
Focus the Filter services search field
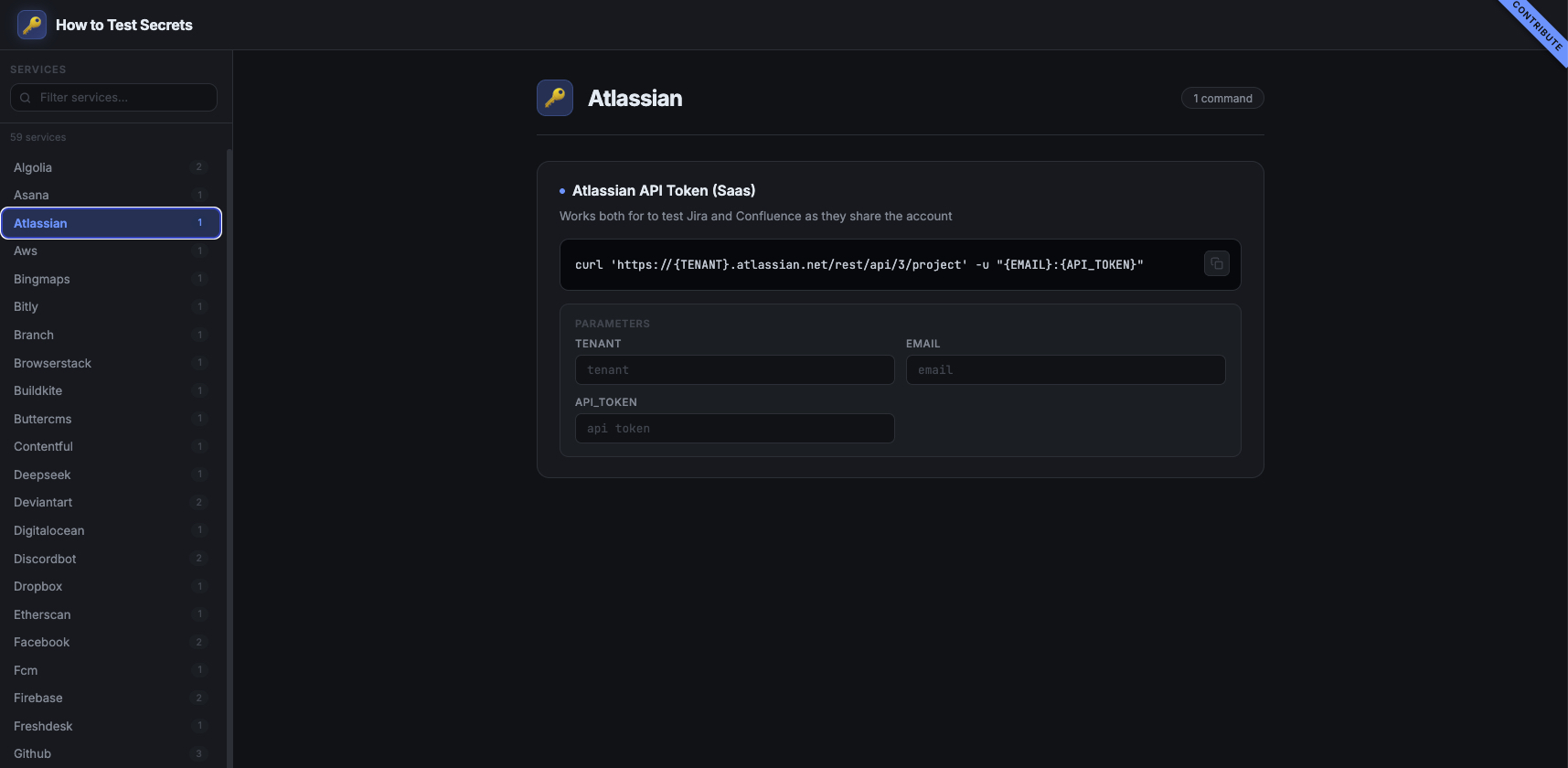coord(113,98)
